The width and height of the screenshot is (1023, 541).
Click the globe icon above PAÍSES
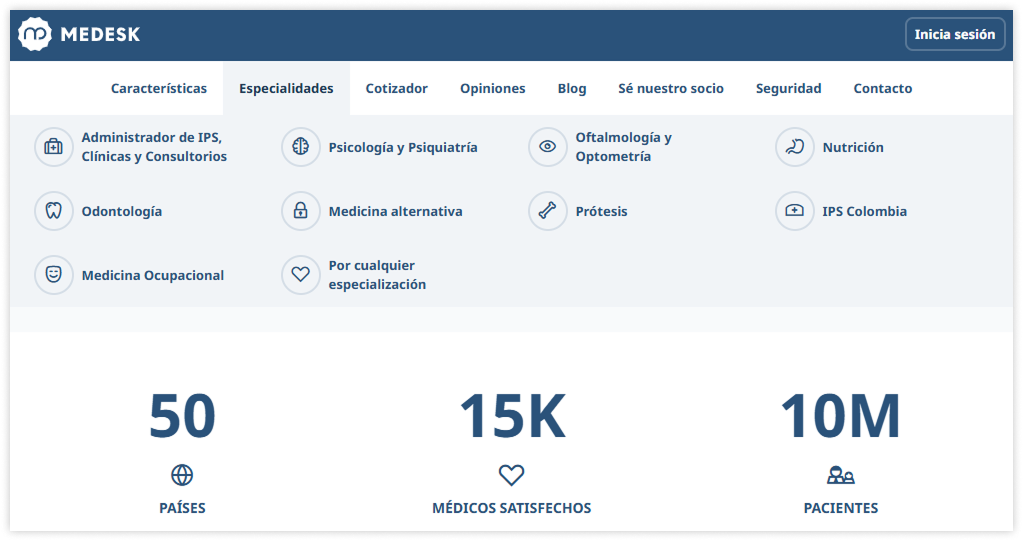pyautogui.click(x=182, y=475)
